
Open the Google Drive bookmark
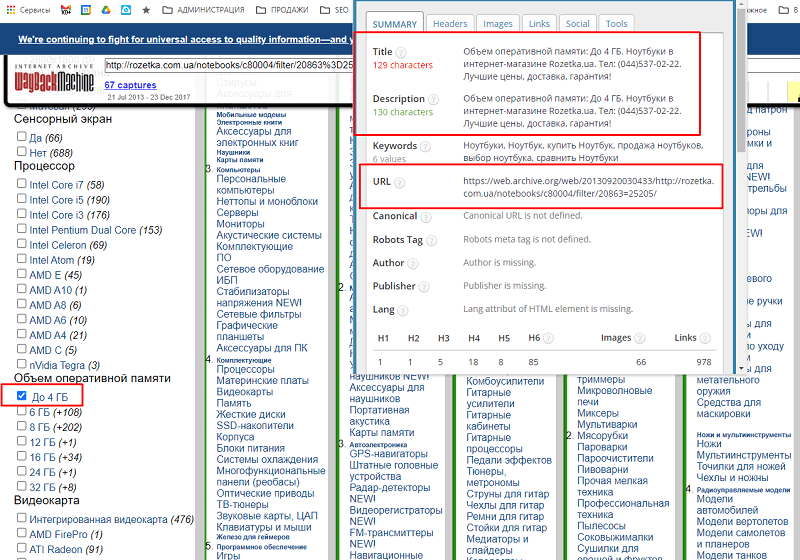coord(106,10)
